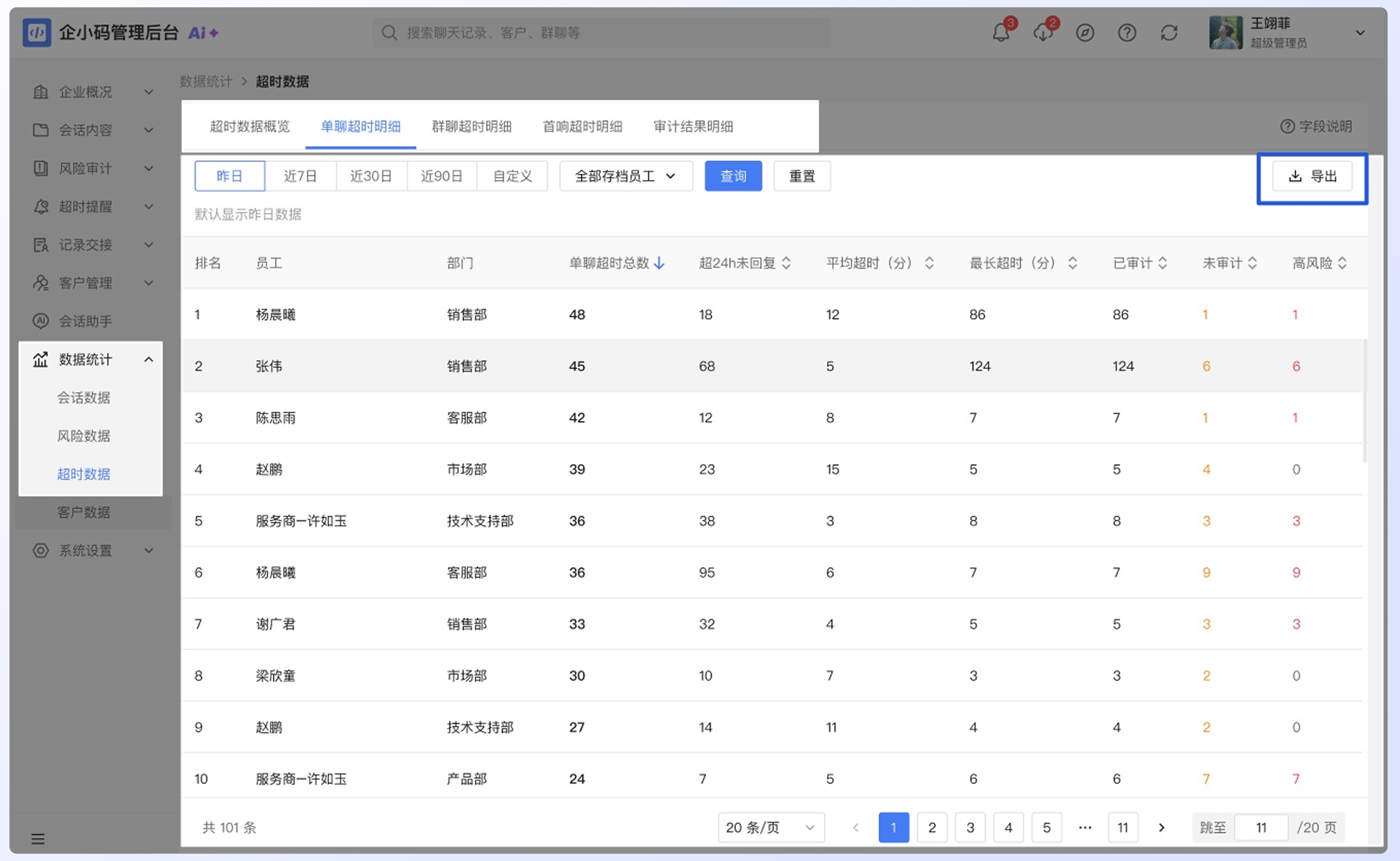Open the help question mark icon
The image size is (1400, 861).
[1127, 33]
